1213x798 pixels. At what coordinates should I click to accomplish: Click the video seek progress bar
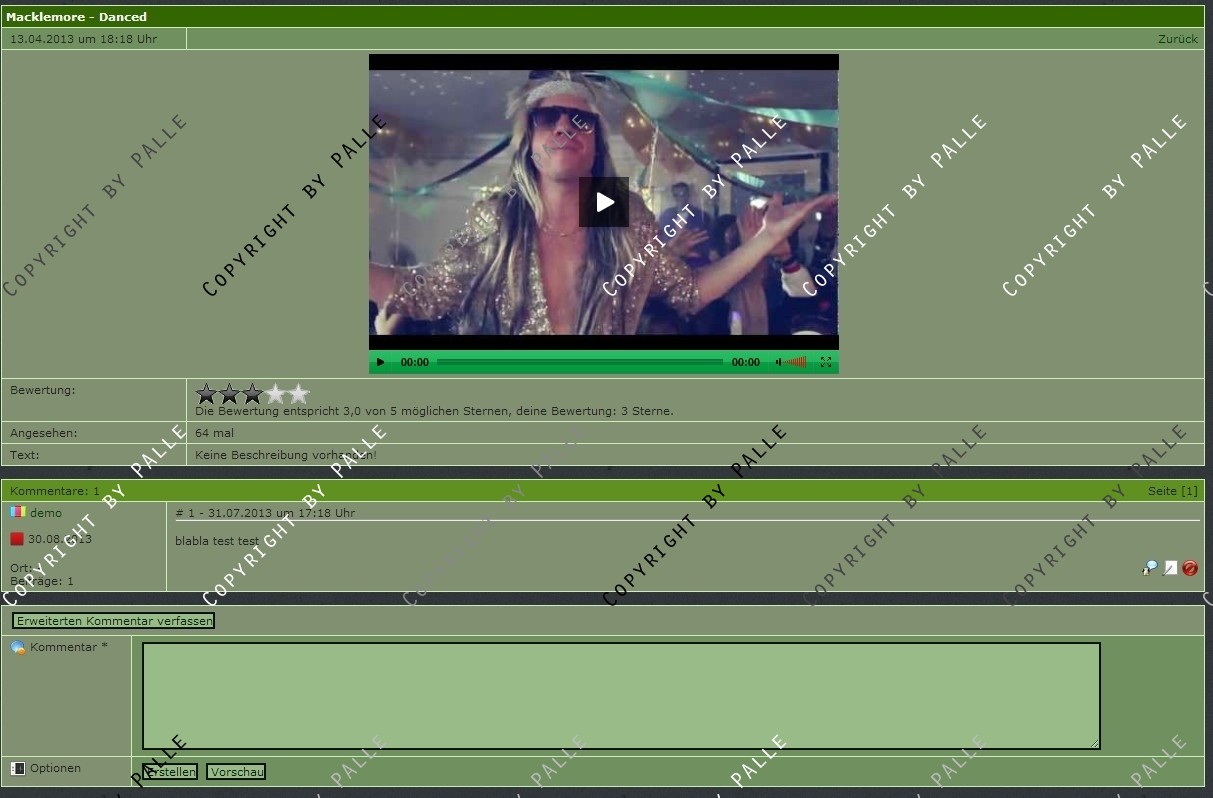[580, 362]
